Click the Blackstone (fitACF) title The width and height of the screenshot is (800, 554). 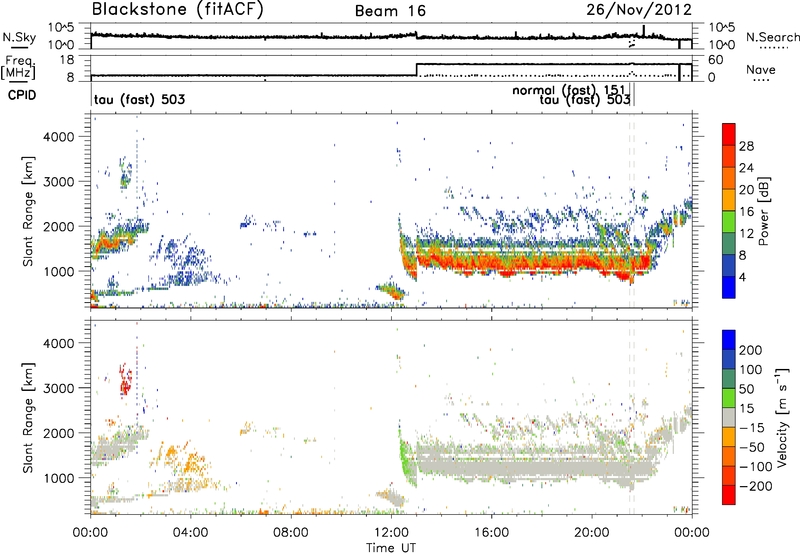(x=178, y=9)
